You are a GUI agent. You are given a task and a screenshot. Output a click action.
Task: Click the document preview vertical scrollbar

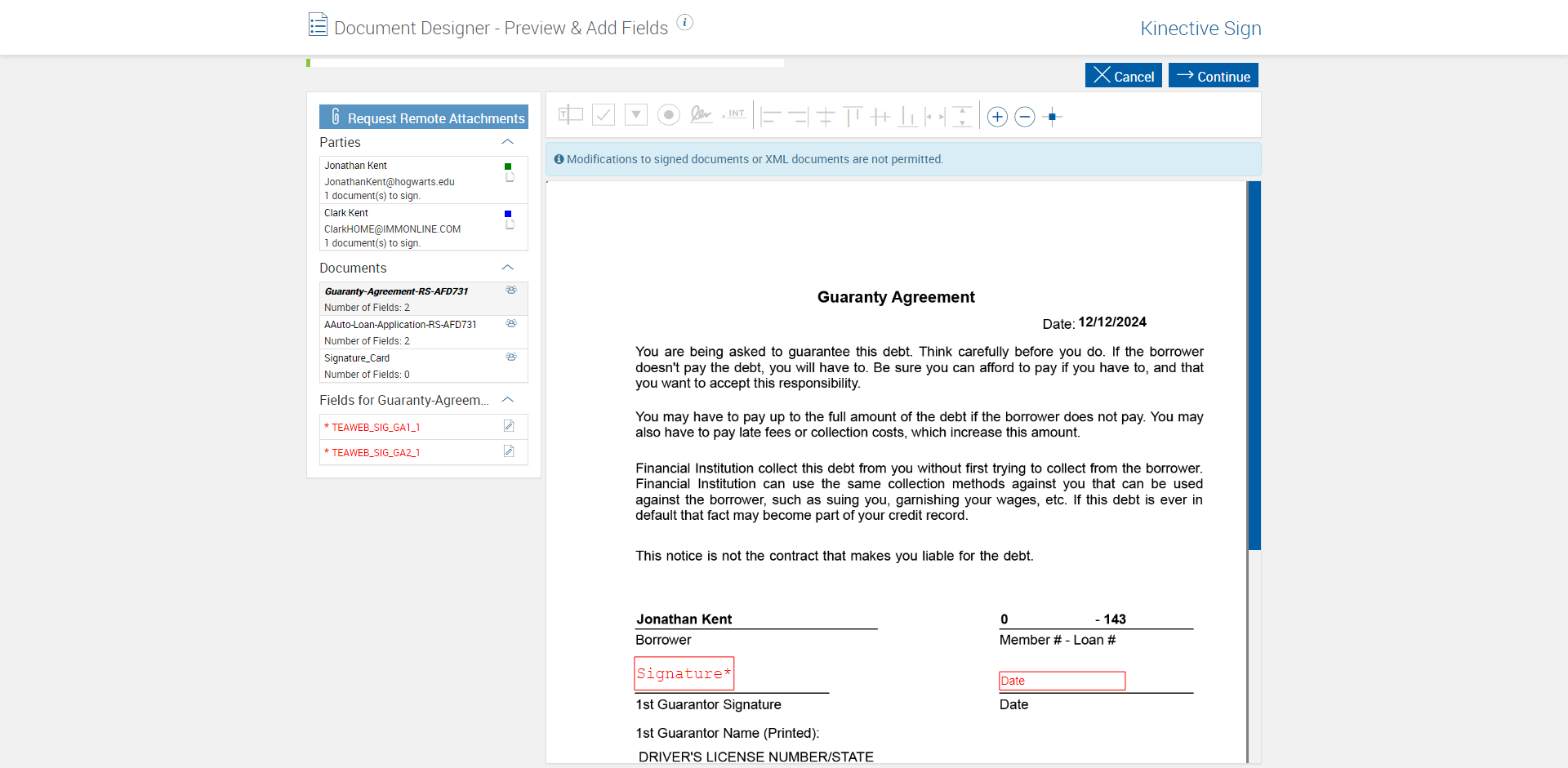pos(1254,366)
